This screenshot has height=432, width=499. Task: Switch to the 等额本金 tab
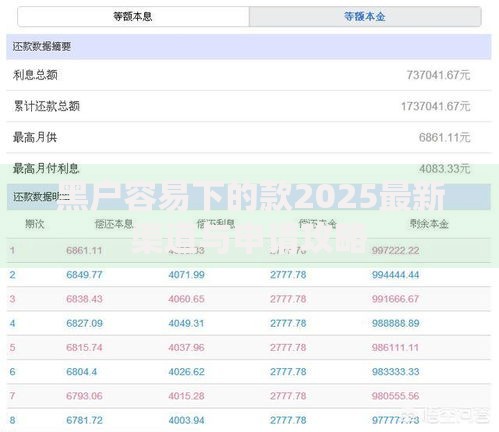pyautogui.click(x=365, y=16)
